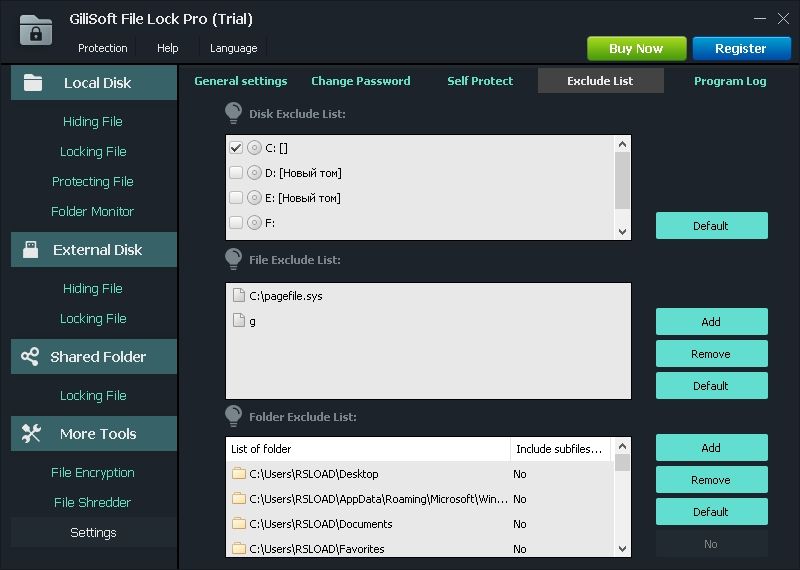Remove selected folder from Folder Exclude List
Image resolution: width=800 pixels, height=570 pixels.
point(711,480)
